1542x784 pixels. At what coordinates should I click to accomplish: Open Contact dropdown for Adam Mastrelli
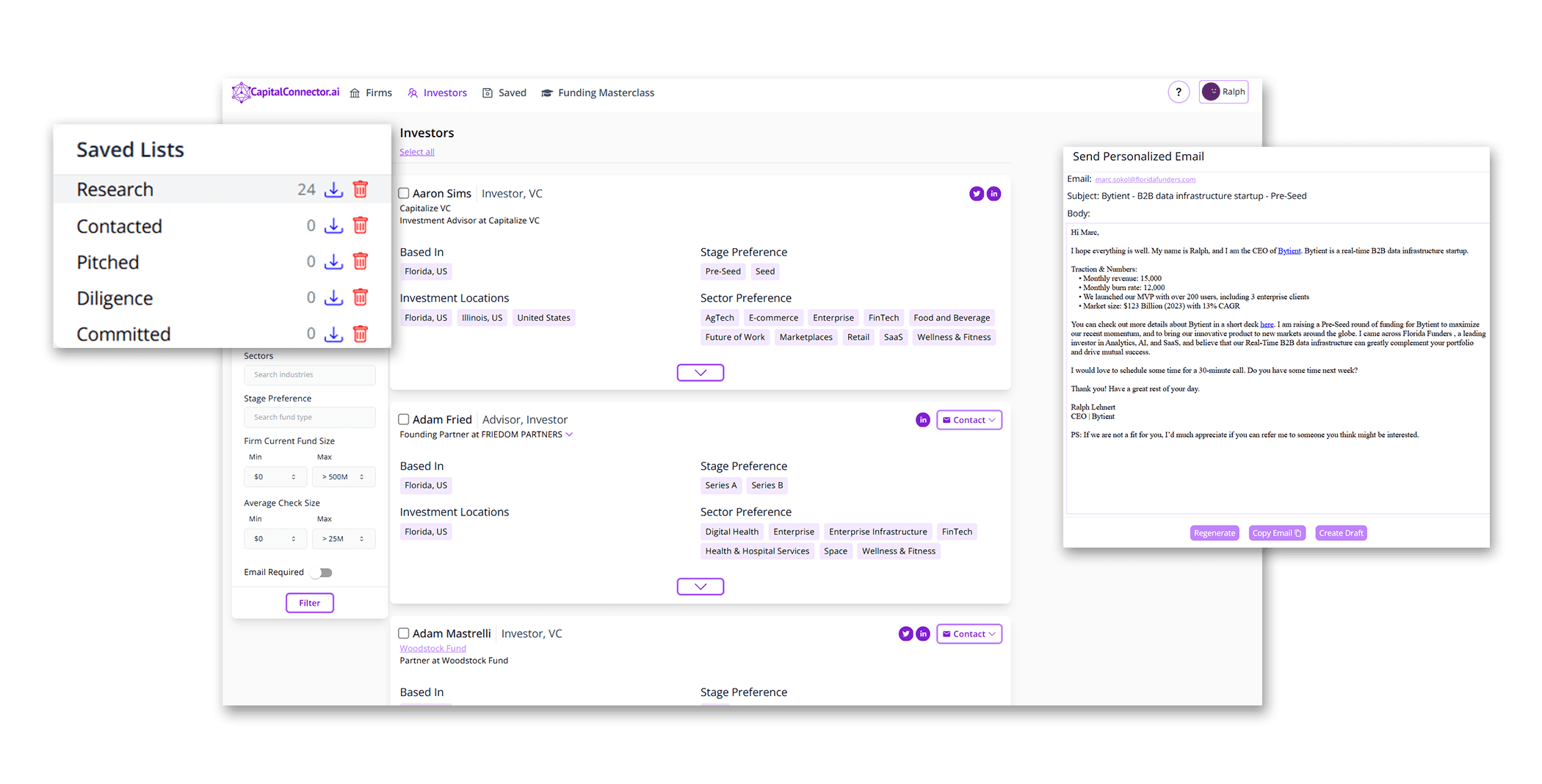pyautogui.click(x=969, y=634)
